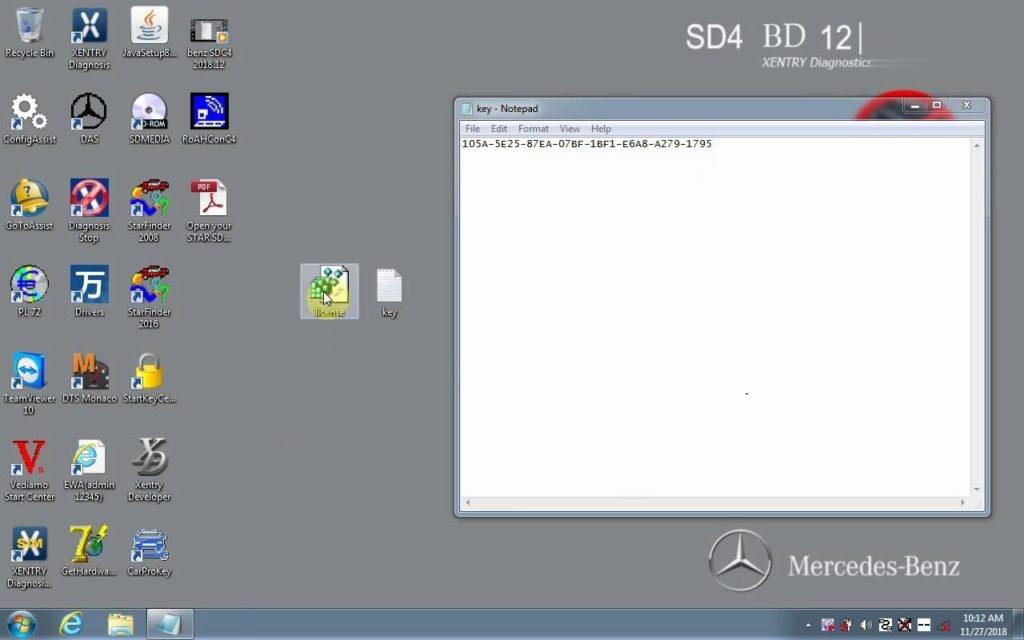The height and width of the screenshot is (640, 1024).
Task: Switch to Notepad via its taskbar button
Action: 170,624
